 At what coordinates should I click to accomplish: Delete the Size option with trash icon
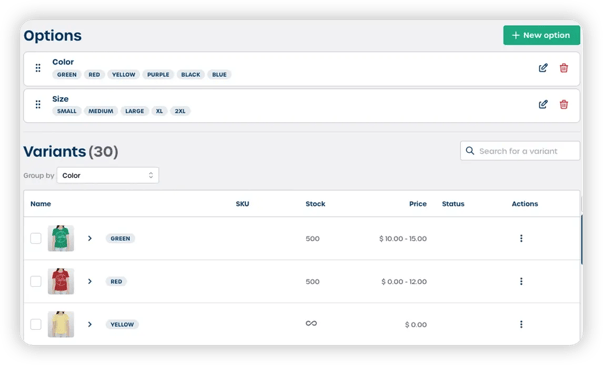pos(564,104)
